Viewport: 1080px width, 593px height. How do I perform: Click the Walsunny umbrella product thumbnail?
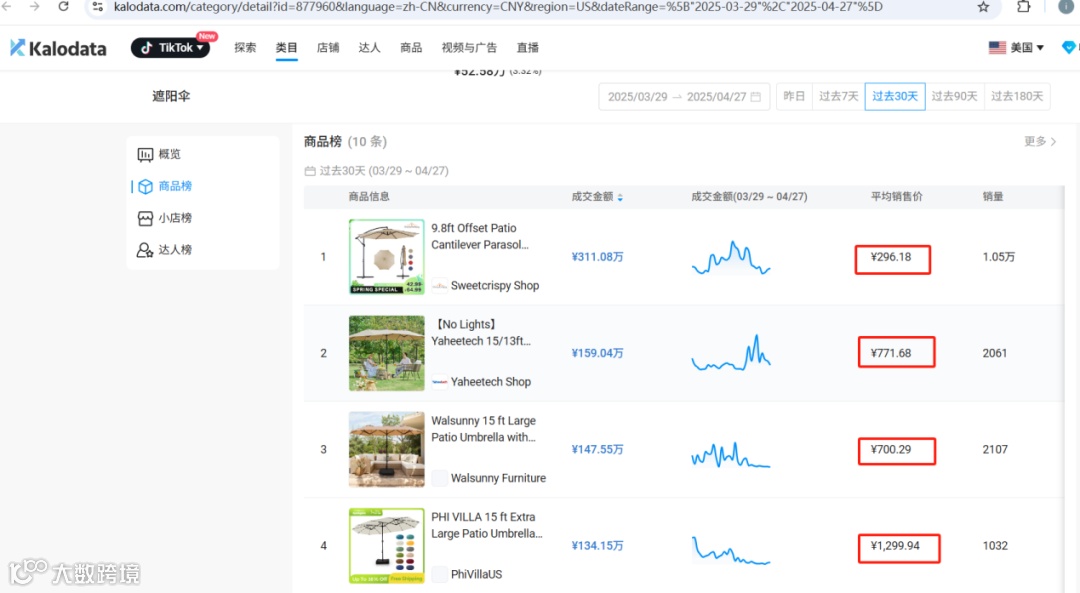(x=386, y=450)
